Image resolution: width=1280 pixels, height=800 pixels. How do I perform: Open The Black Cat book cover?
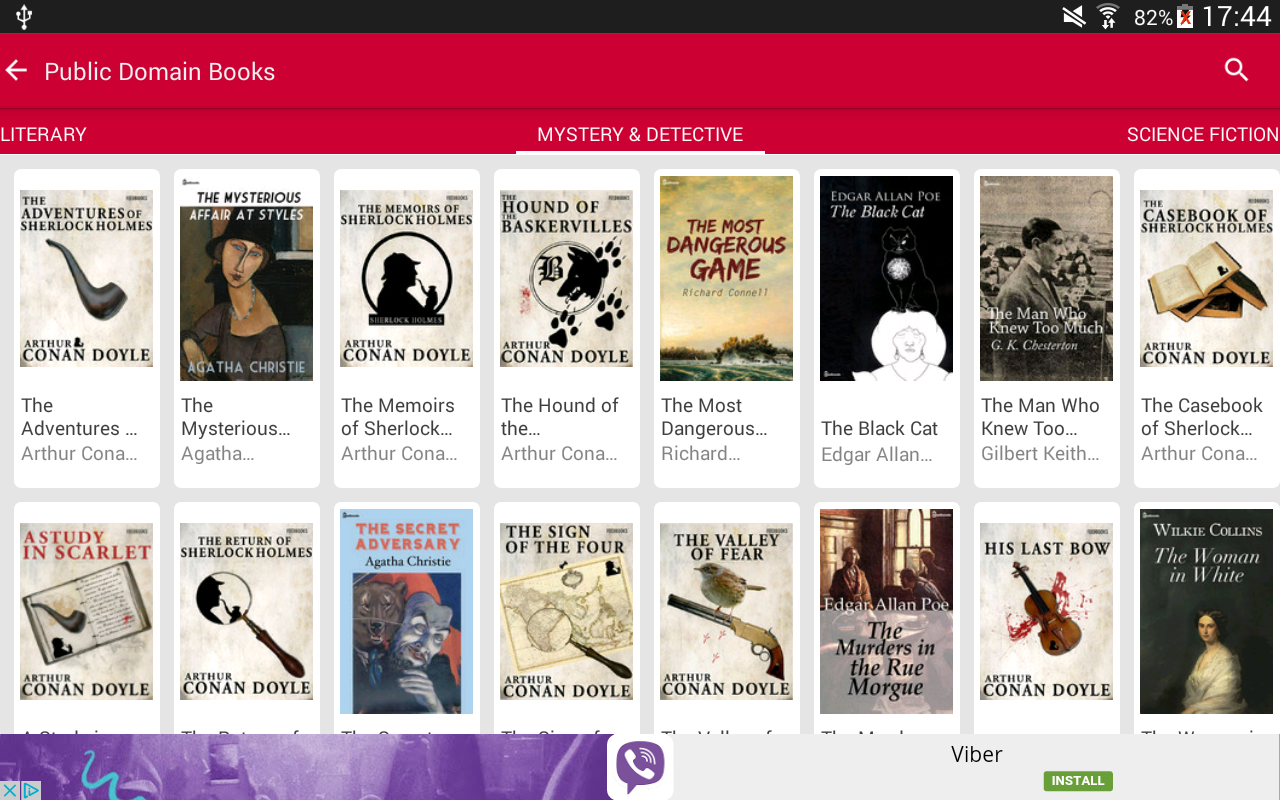click(887, 279)
